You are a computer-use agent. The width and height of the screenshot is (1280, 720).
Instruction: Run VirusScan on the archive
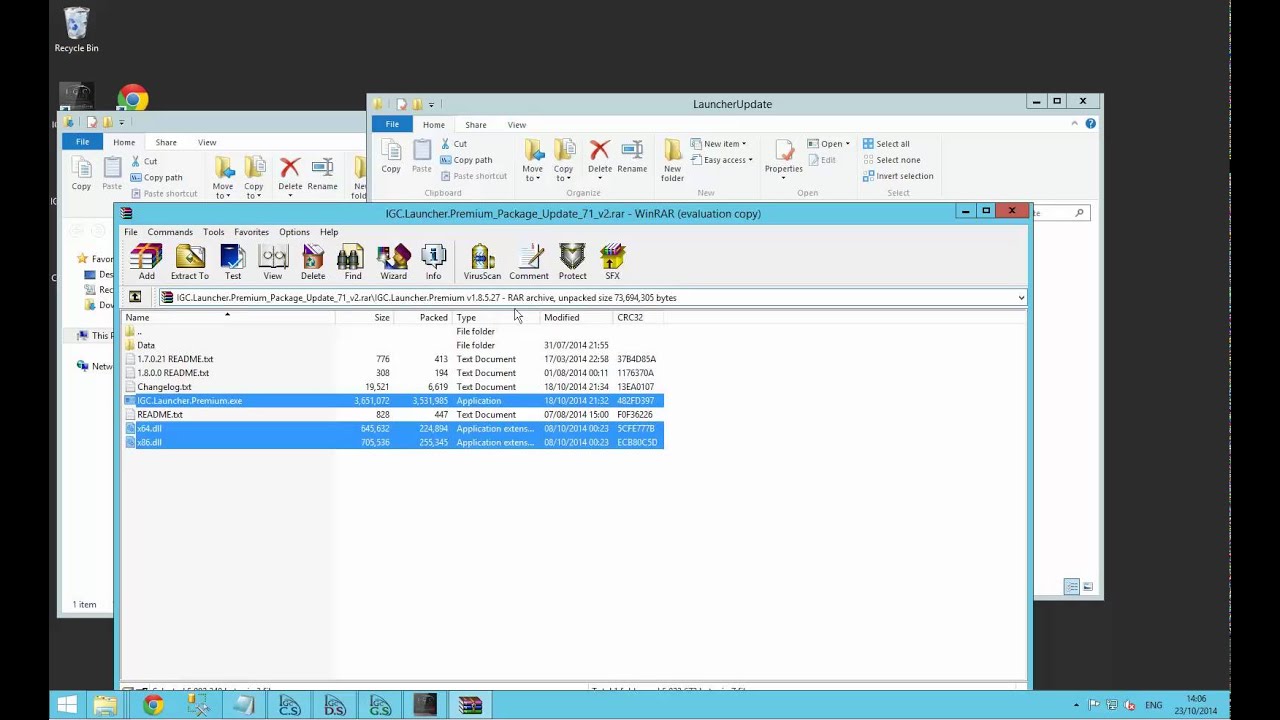pos(482,262)
